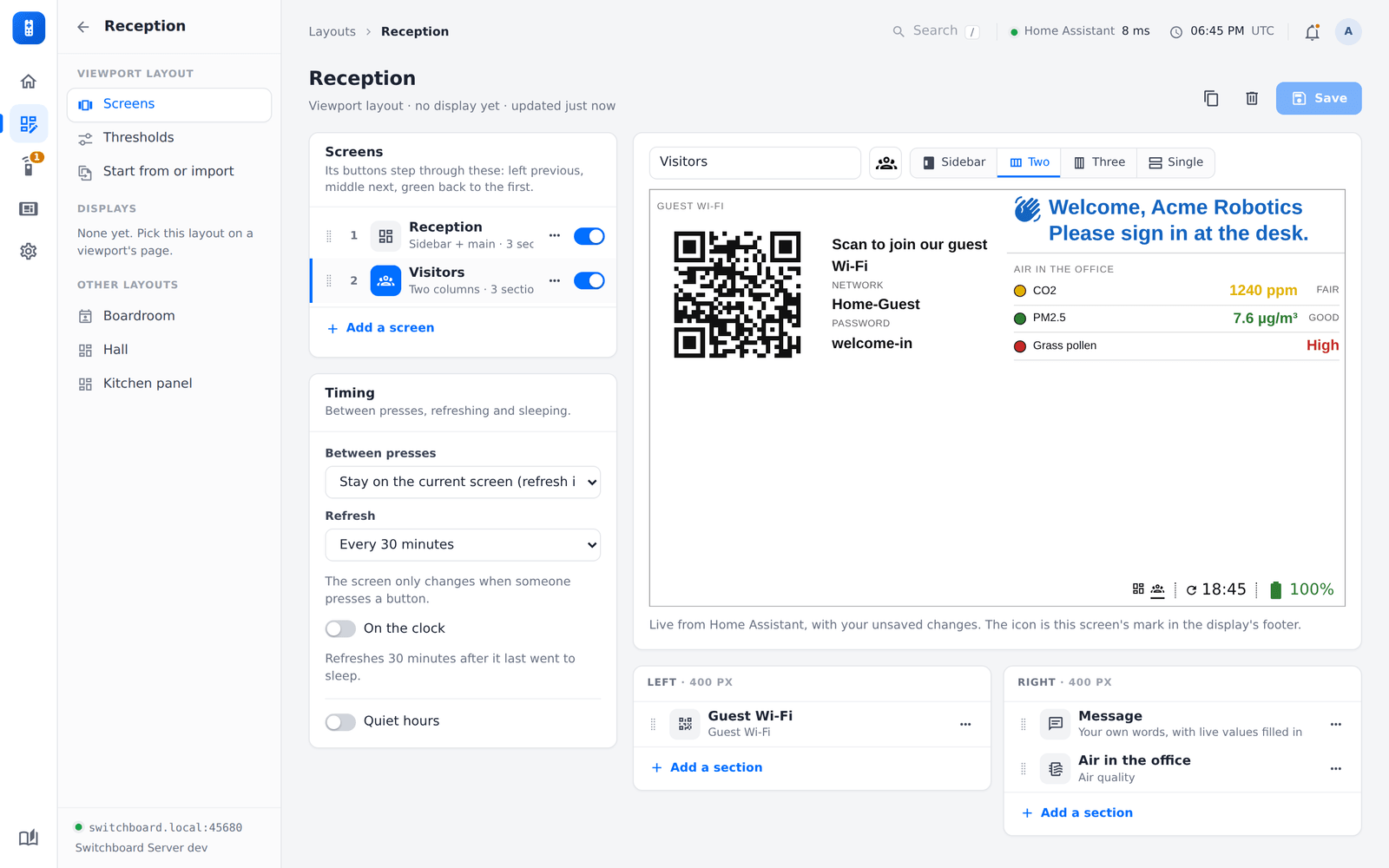Open more options for Air in the office
Image resolution: width=1389 pixels, height=868 pixels.
coord(1335,768)
